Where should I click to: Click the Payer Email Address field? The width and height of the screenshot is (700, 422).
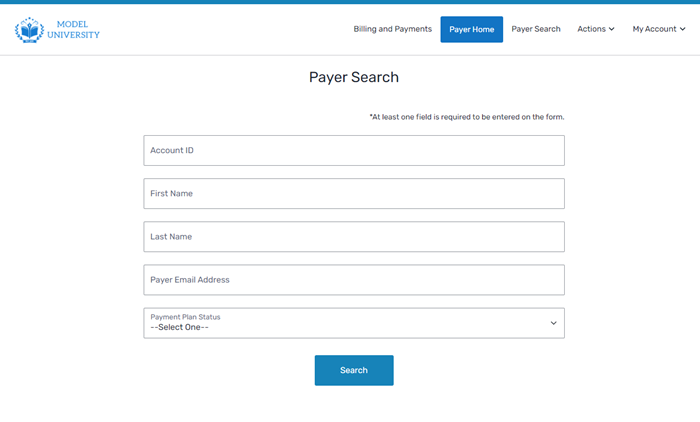tap(354, 280)
